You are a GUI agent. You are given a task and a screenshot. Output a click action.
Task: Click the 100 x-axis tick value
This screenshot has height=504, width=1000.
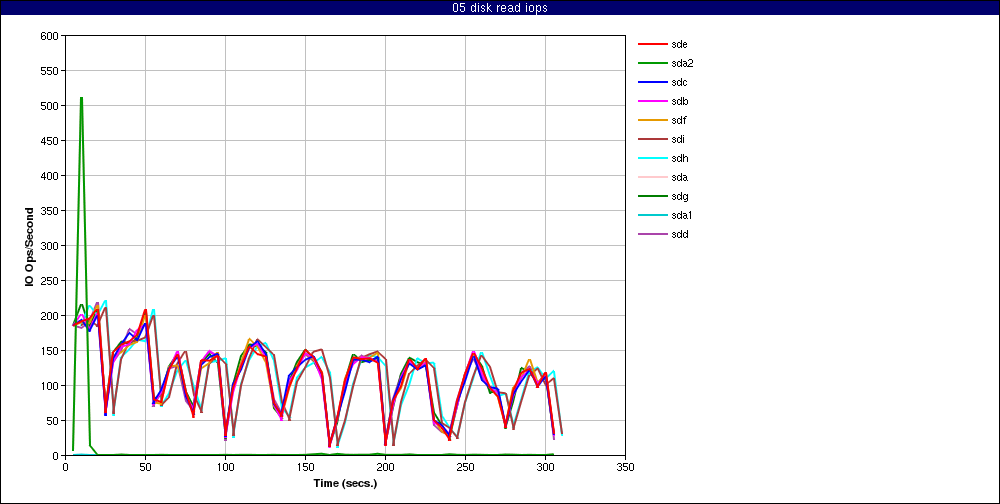point(225,467)
